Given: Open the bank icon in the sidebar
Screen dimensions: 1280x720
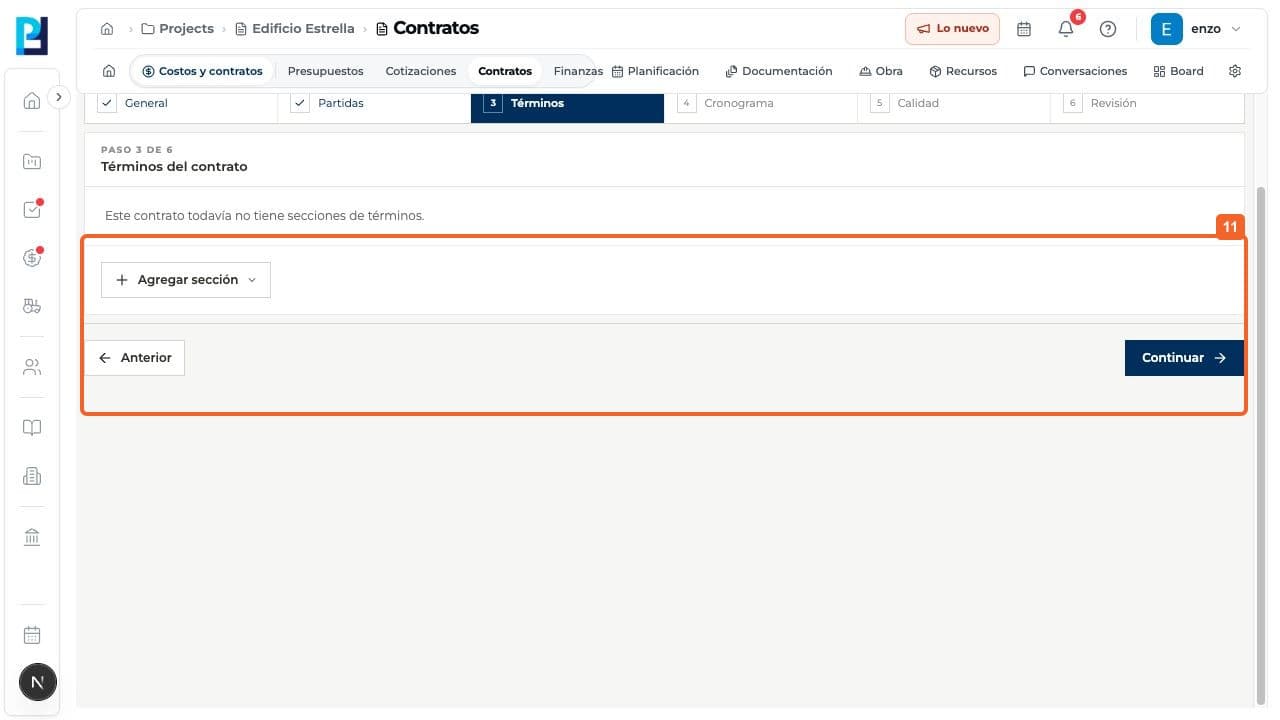Looking at the screenshot, I should pos(32,538).
